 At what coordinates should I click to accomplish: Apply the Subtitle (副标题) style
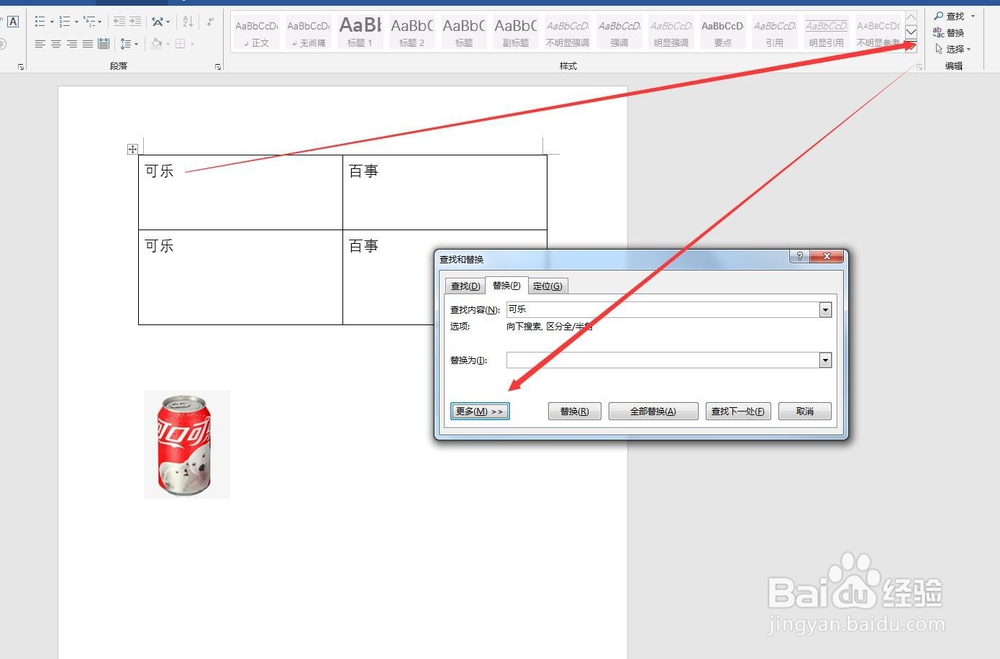pyautogui.click(x=515, y=33)
